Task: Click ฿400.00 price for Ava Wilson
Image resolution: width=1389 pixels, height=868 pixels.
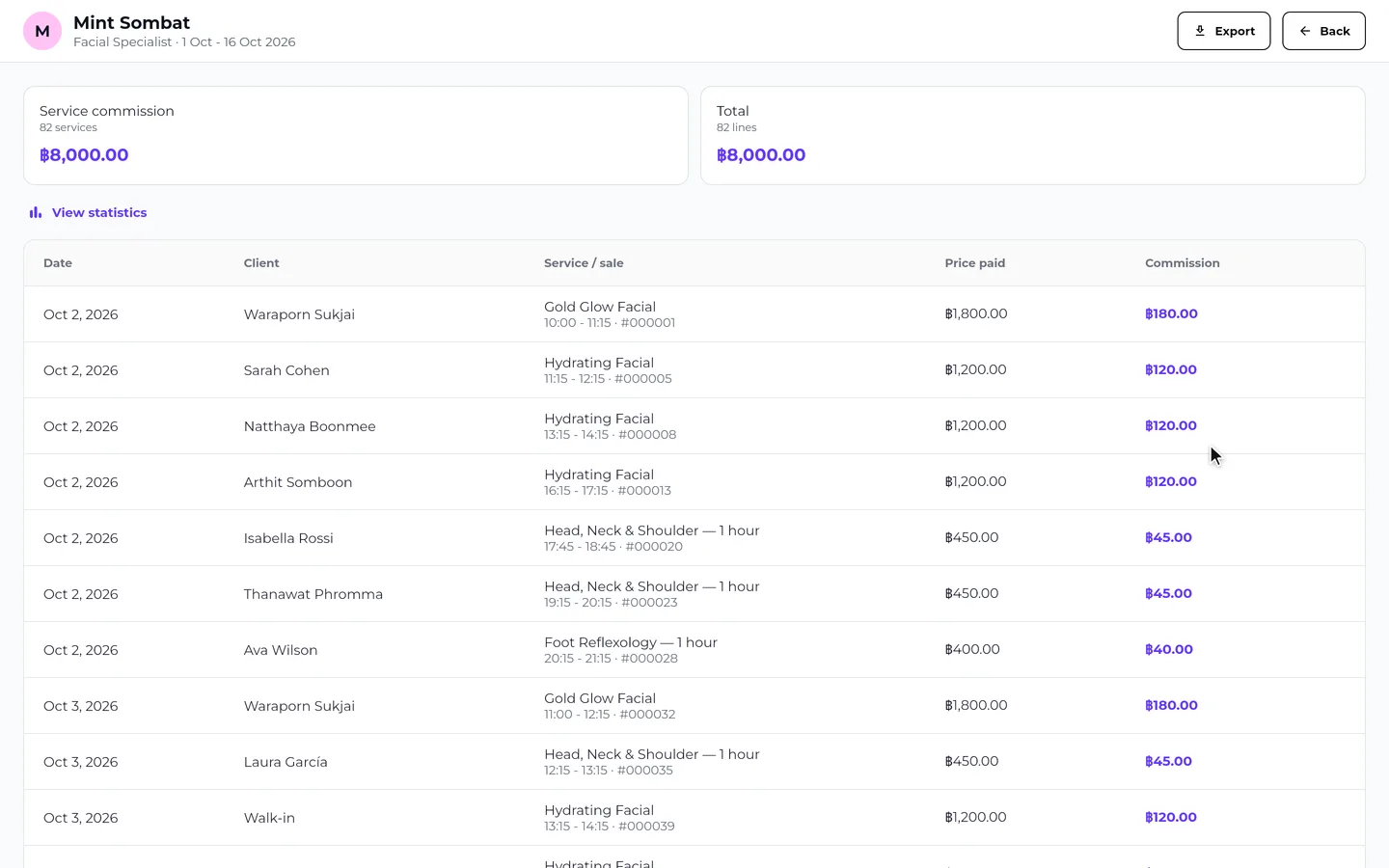Action: (x=972, y=649)
